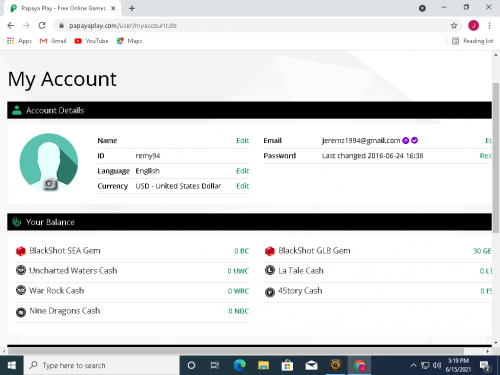This screenshot has height=375, width=500.
Task: Select the Papaya Play tab
Action: [x=62, y=8]
